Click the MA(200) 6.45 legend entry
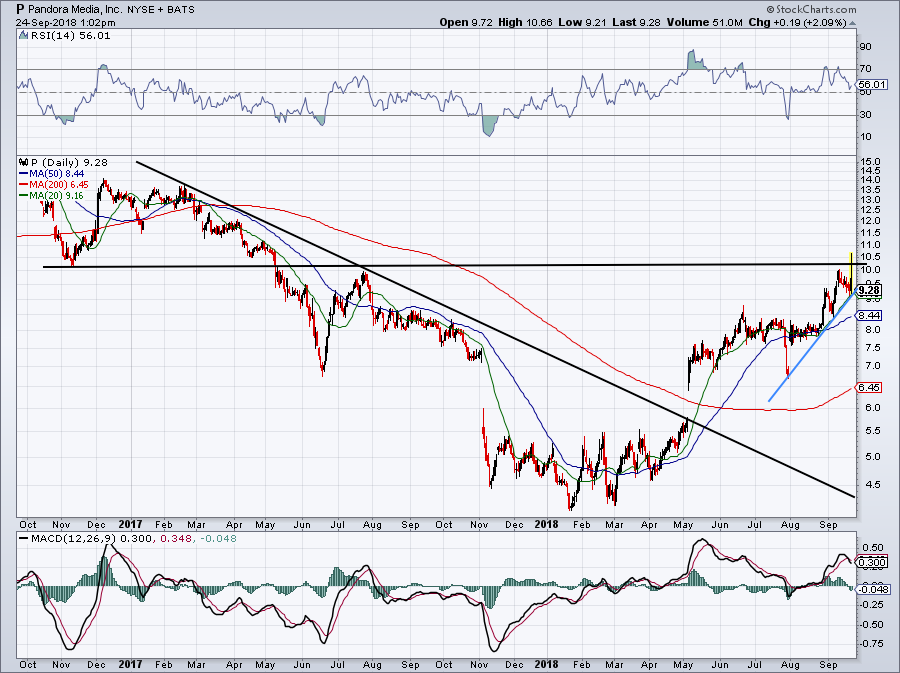The width and height of the screenshot is (900, 673). (59, 185)
